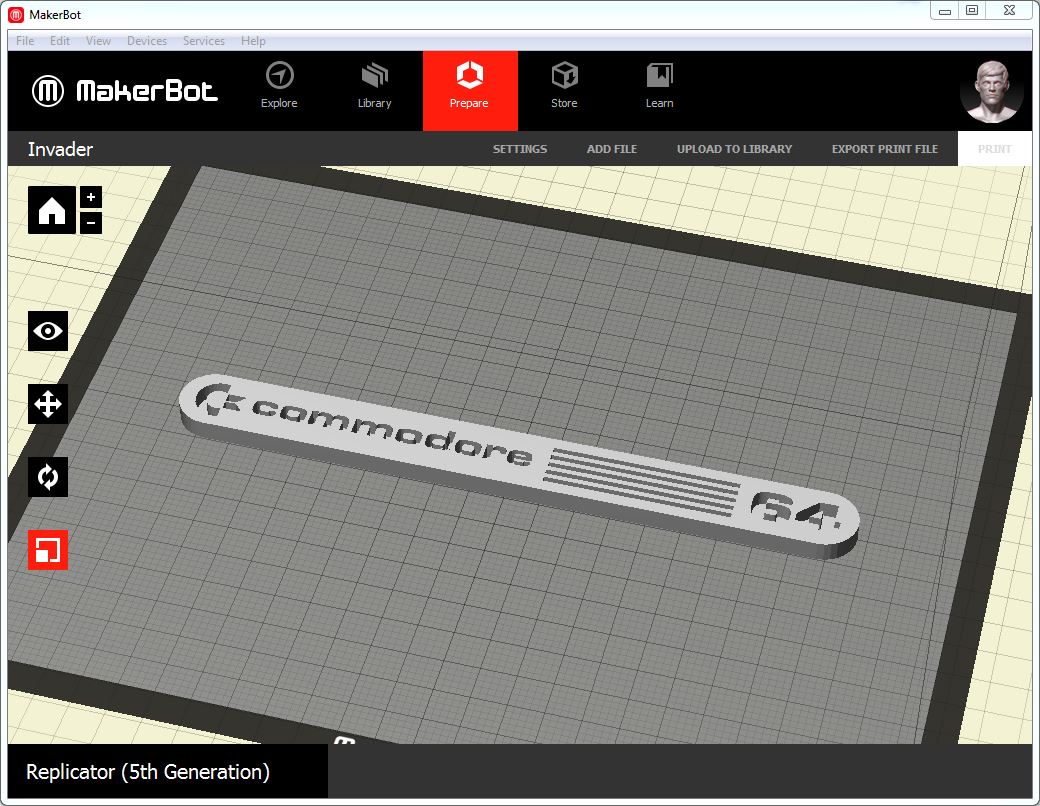Open the View menu
Image resolution: width=1040 pixels, height=806 pixels.
click(98, 40)
